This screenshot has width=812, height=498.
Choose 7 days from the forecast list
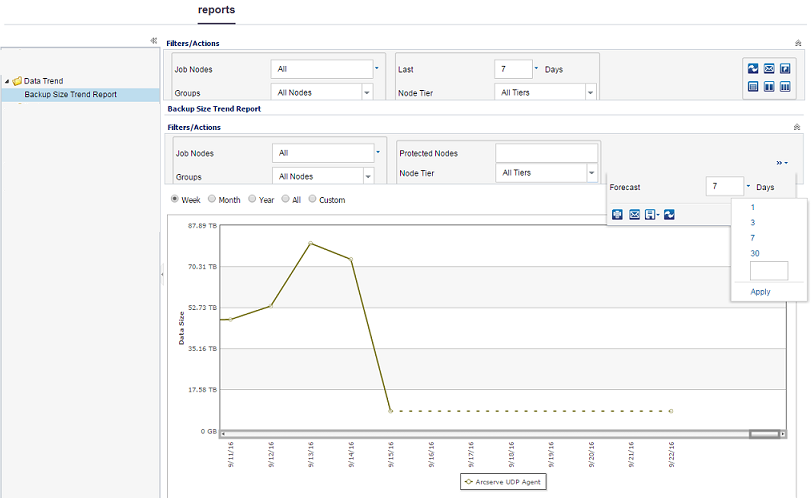coord(752,238)
